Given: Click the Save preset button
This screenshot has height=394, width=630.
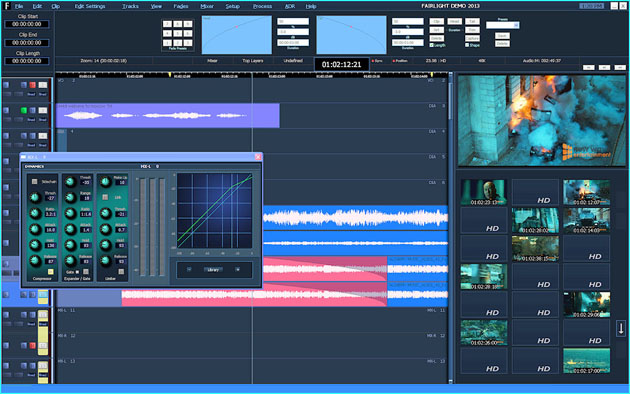Looking at the screenshot, I should [502, 36].
